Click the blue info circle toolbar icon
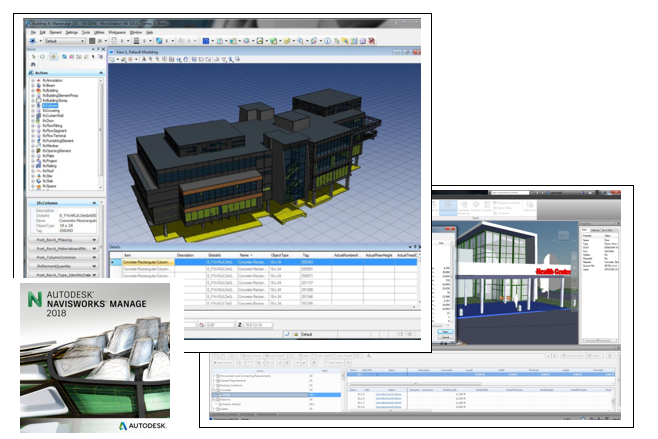 click(327, 41)
